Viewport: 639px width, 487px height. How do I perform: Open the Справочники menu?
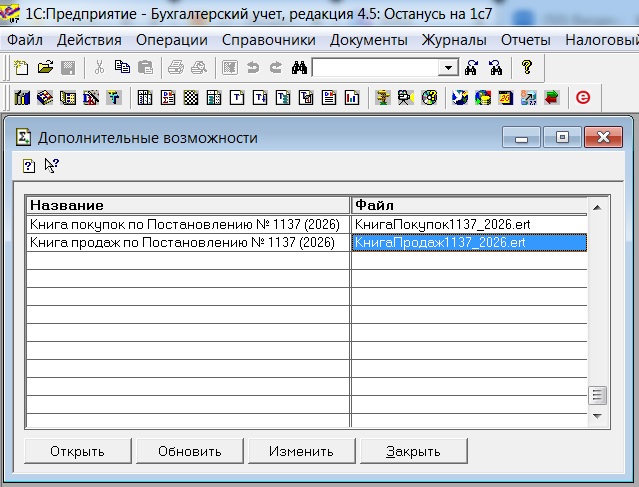269,40
